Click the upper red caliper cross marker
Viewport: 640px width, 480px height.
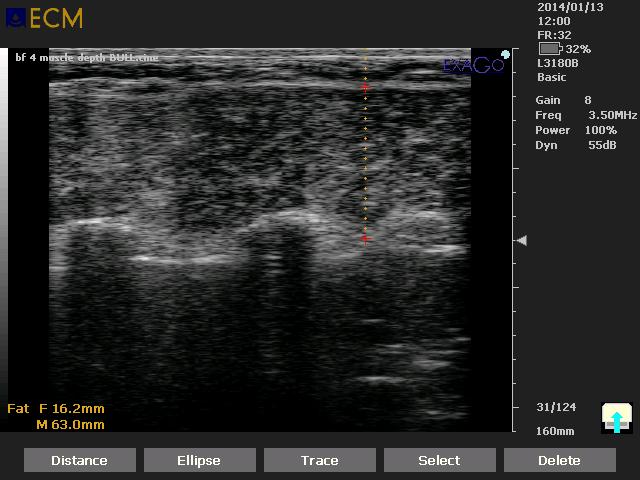(x=365, y=88)
